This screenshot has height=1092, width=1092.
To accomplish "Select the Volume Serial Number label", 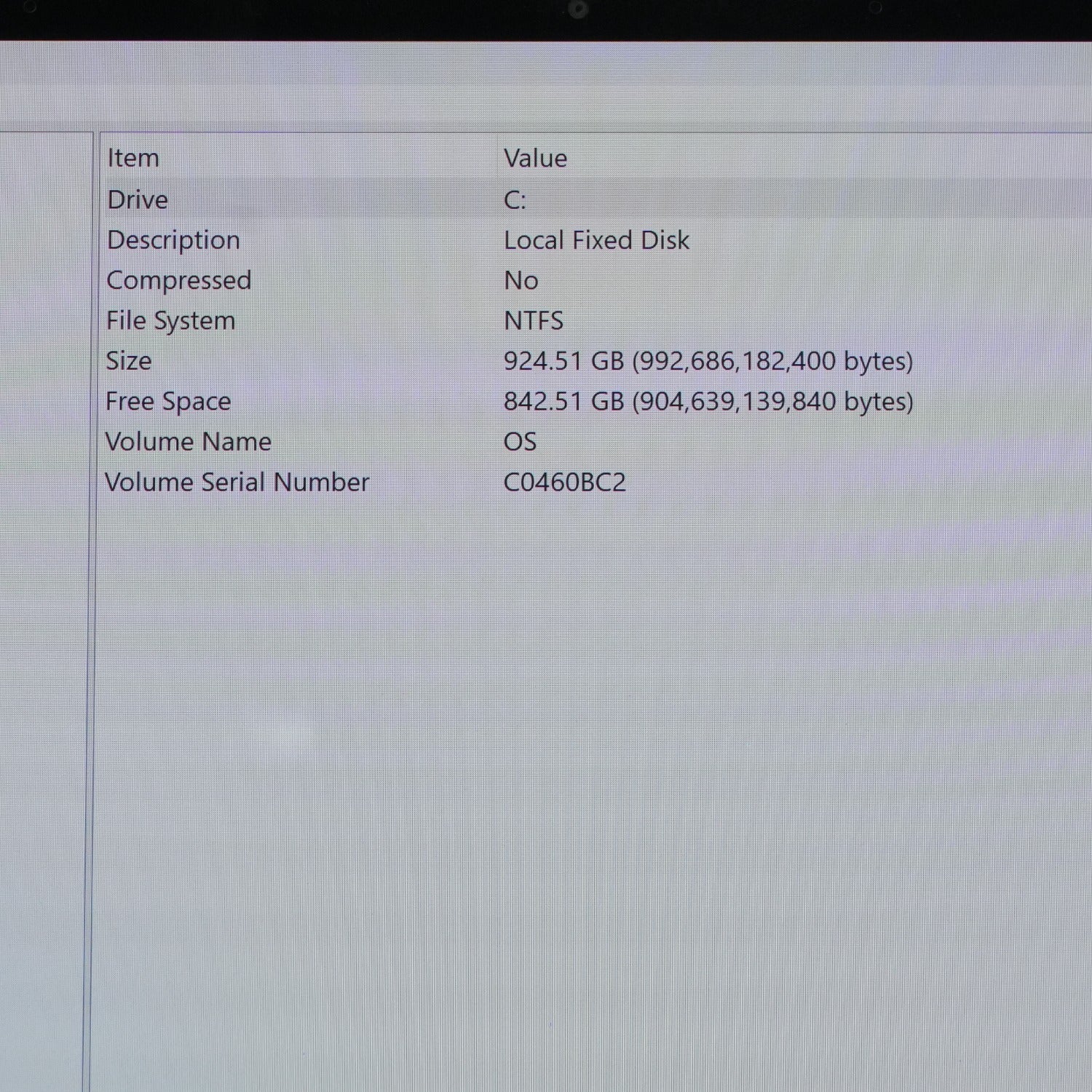I will click(x=237, y=482).
